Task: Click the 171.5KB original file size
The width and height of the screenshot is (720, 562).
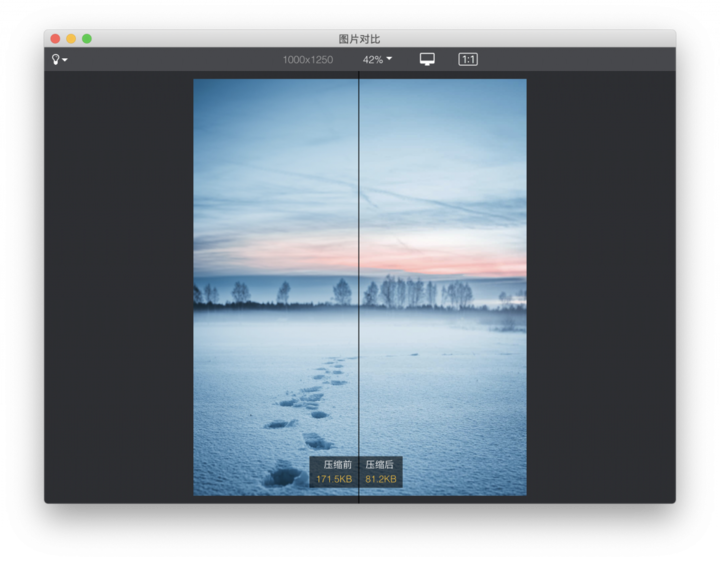Action: (x=334, y=479)
